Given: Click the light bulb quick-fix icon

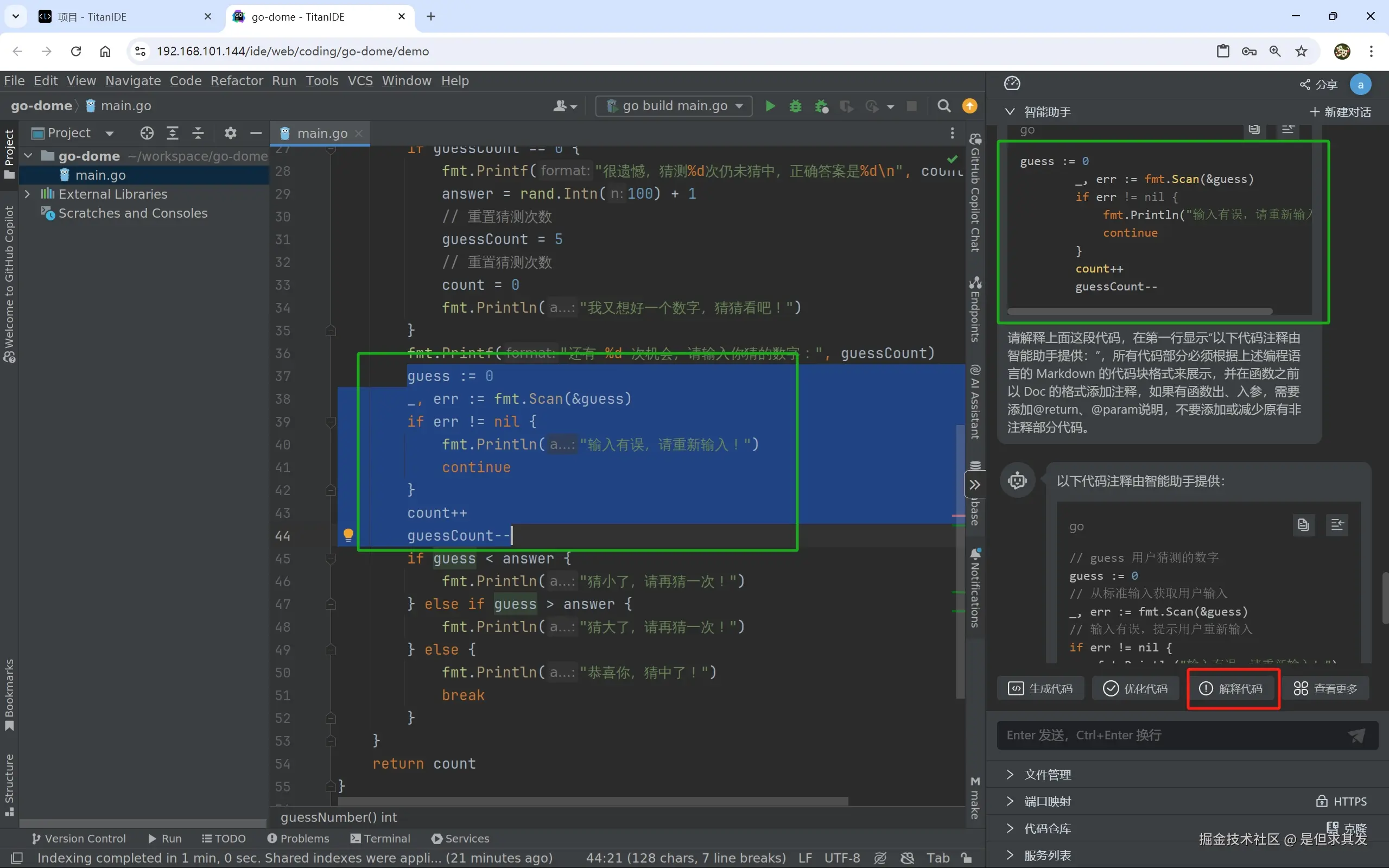Looking at the screenshot, I should tap(348, 535).
